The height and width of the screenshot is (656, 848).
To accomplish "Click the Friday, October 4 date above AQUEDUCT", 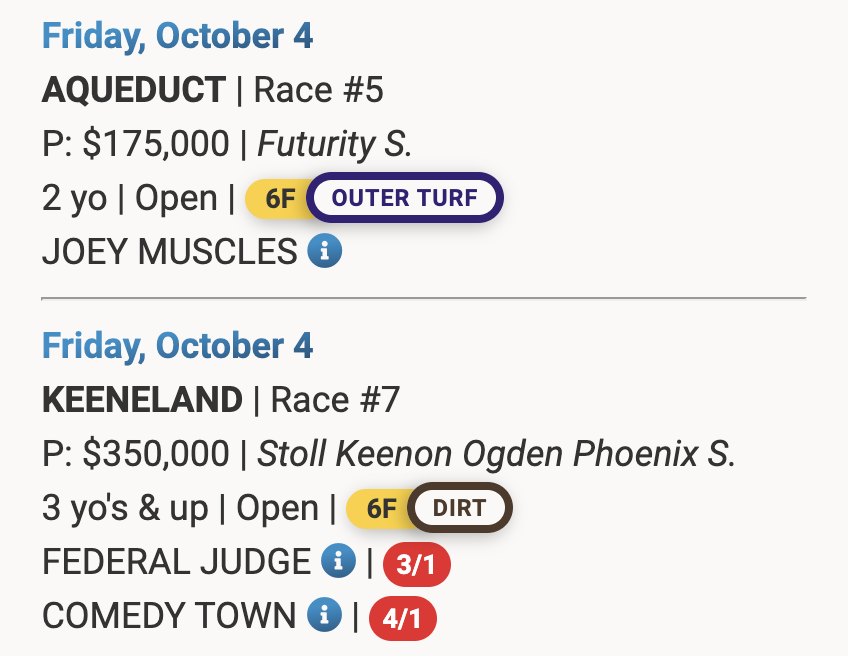I will pos(177,37).
